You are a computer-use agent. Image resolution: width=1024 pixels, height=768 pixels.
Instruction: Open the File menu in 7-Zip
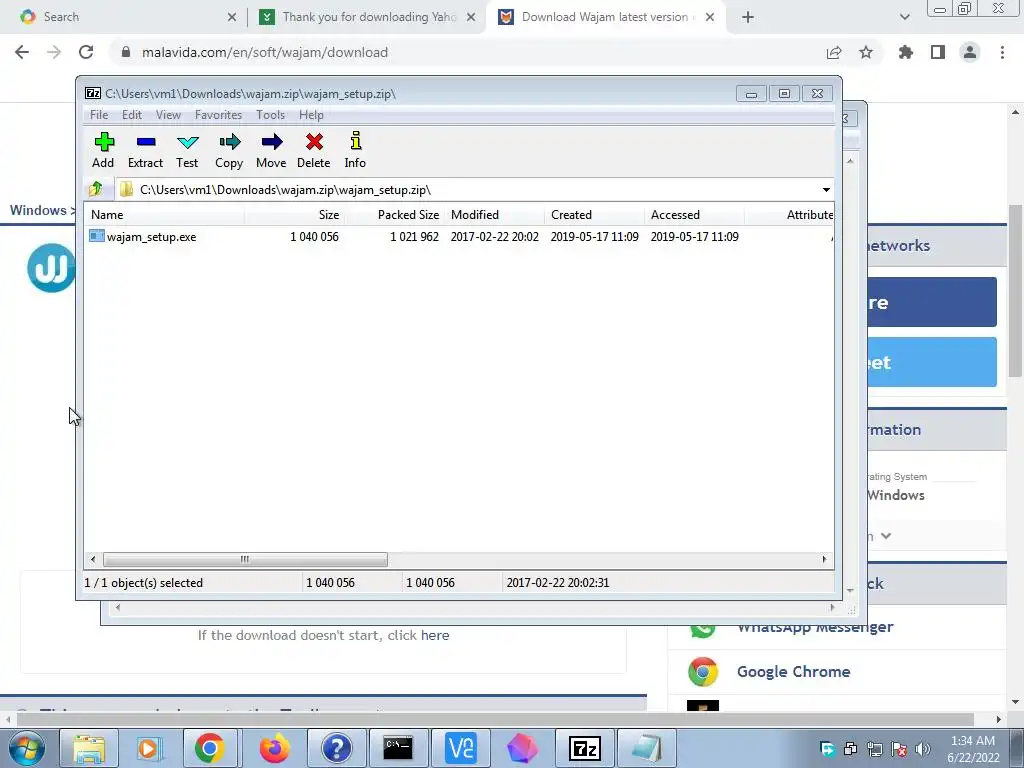(x=99, y=115)
